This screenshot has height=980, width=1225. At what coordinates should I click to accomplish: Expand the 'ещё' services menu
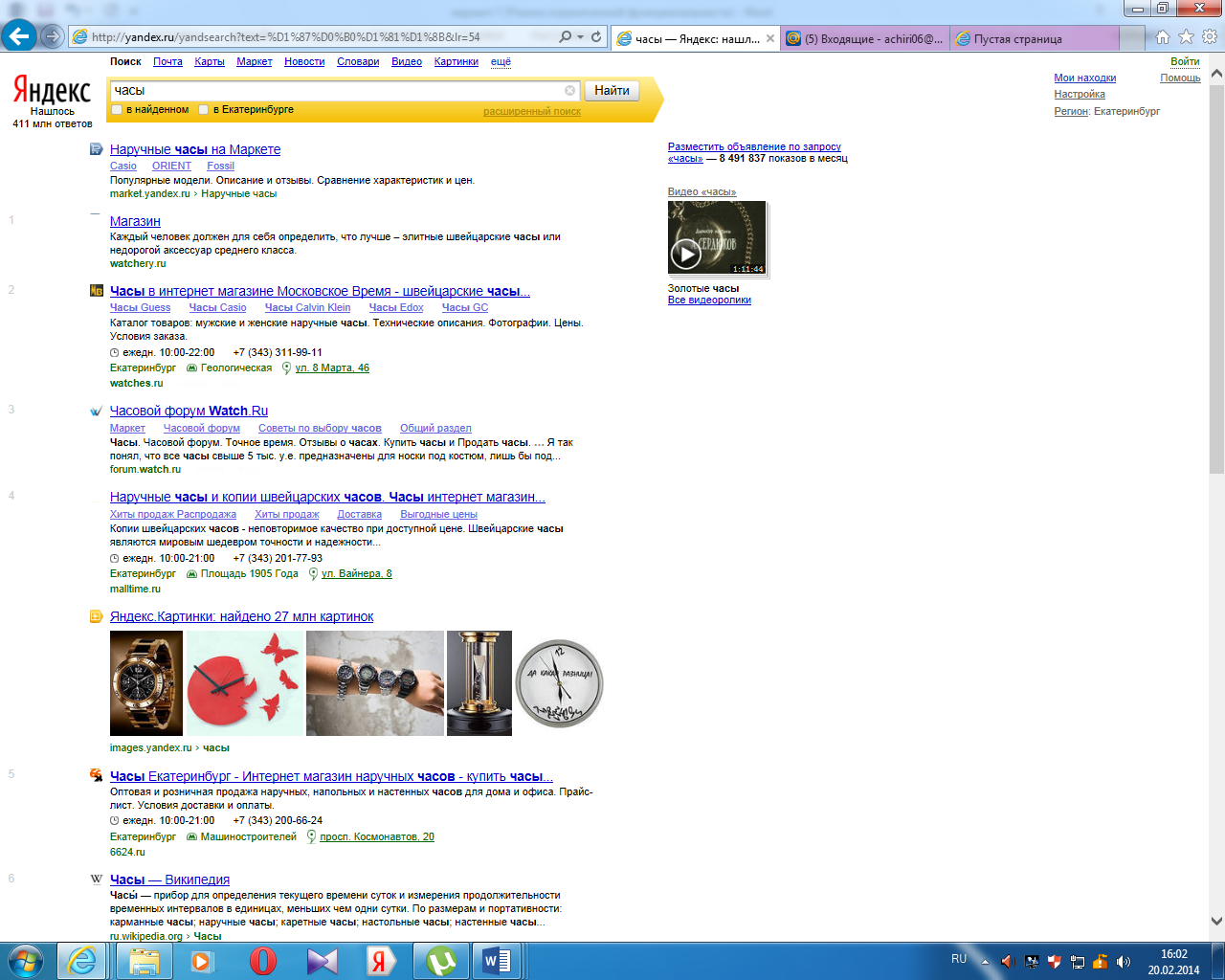pos(501,61)
